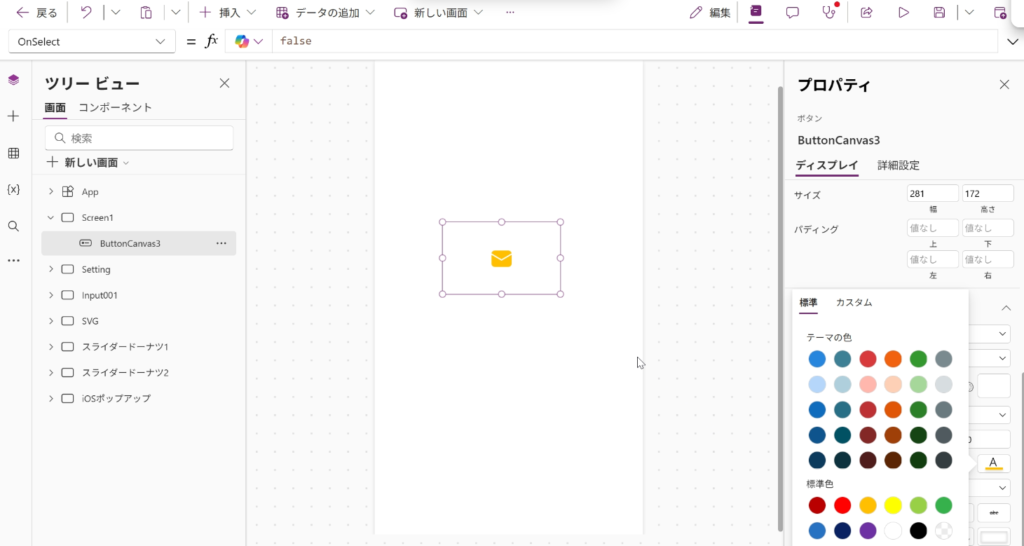Open the data table icon in left rail
This screenshot has width=1024, height=546.
[x=13, y=153]
